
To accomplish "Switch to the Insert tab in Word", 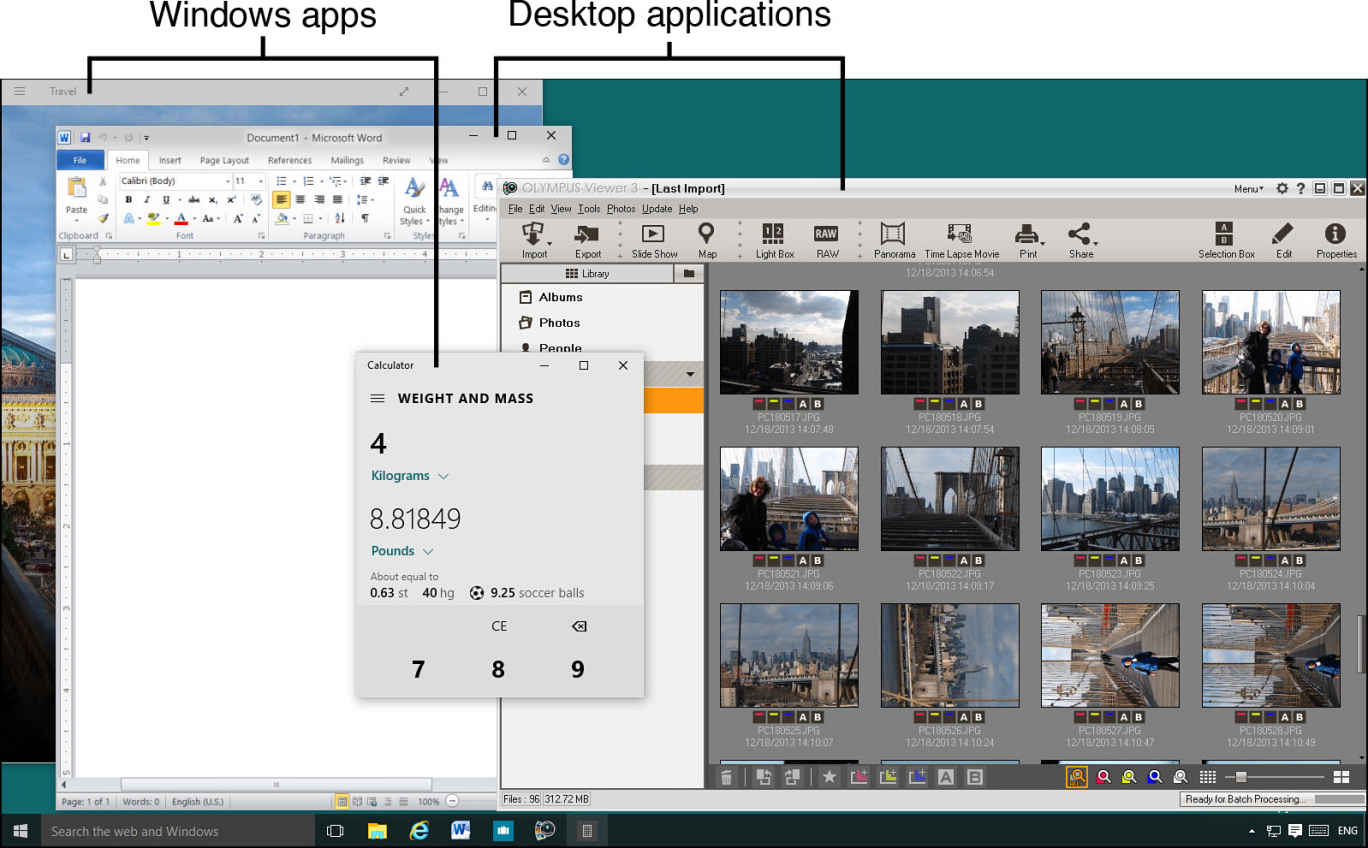I will coord(170,160).
